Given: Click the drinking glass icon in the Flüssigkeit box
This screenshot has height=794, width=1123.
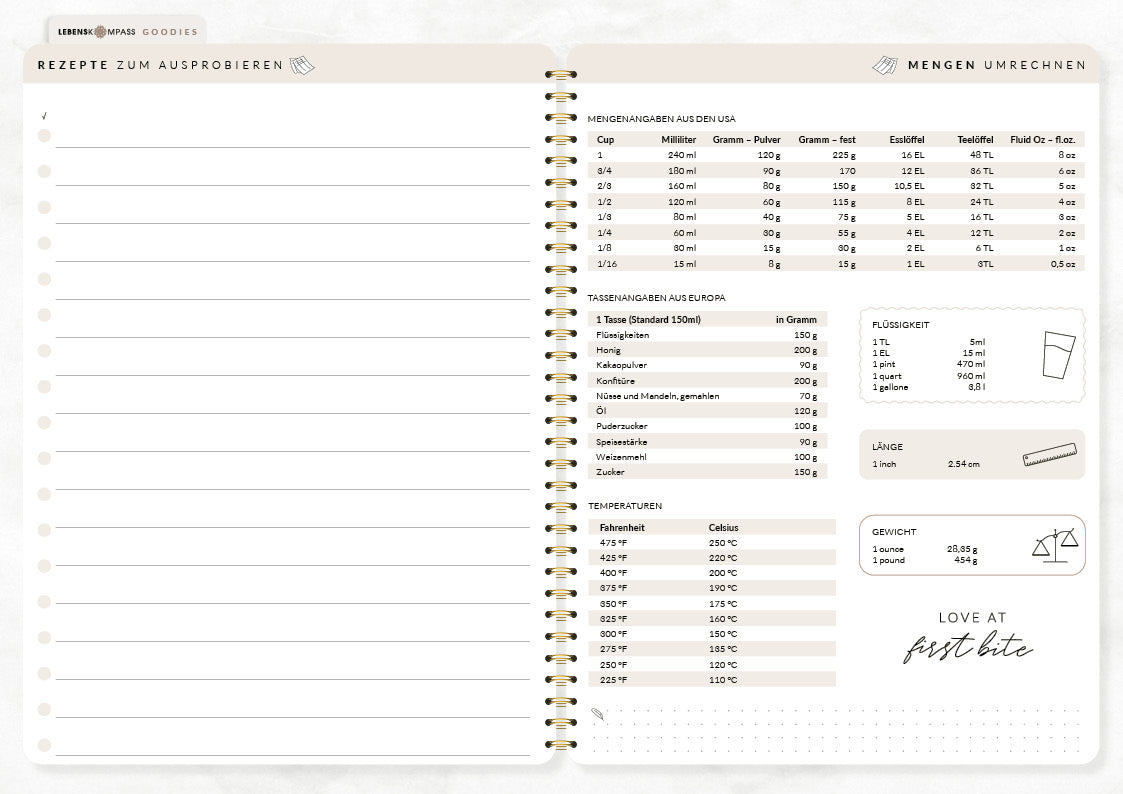Looking at the screenshot, I should tap(1058, 355).
